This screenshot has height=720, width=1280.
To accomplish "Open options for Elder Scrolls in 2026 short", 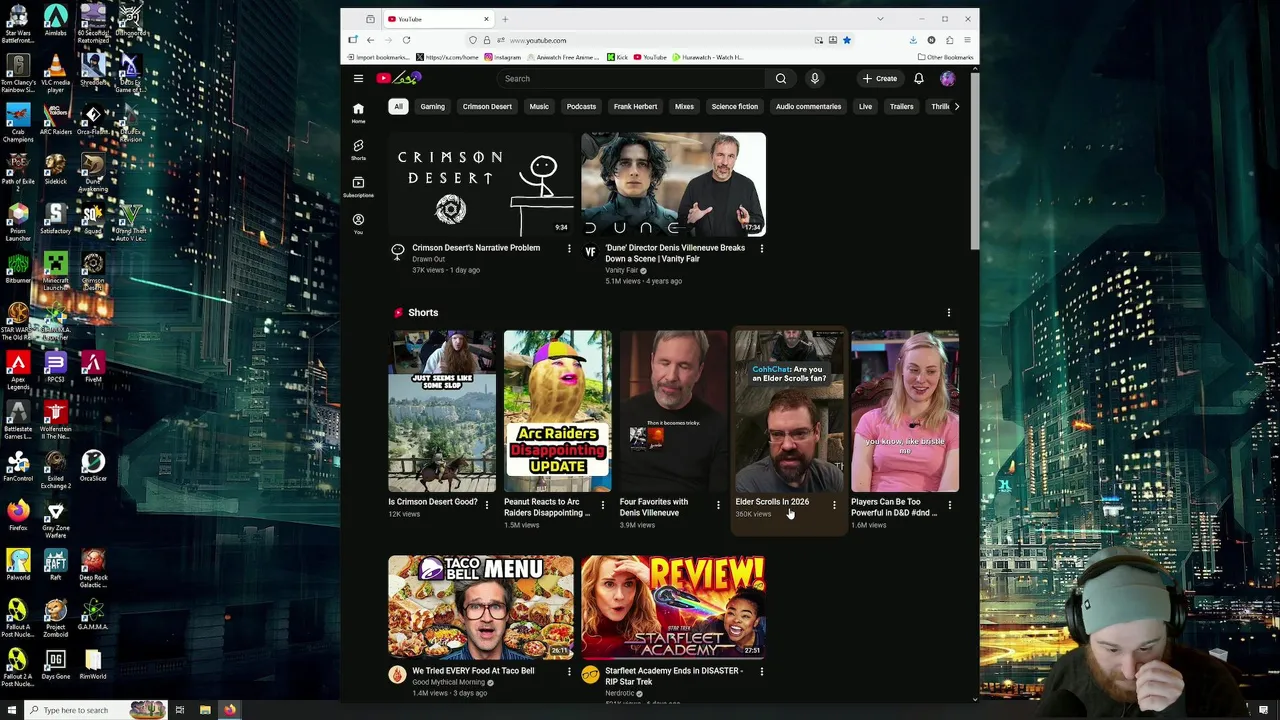I will (x=834, y=505).
